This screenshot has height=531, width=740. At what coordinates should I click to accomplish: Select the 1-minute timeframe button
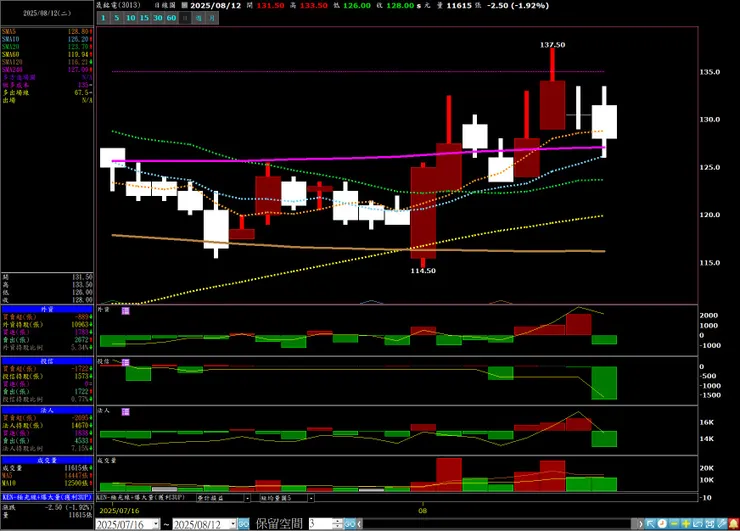(103, 18)
